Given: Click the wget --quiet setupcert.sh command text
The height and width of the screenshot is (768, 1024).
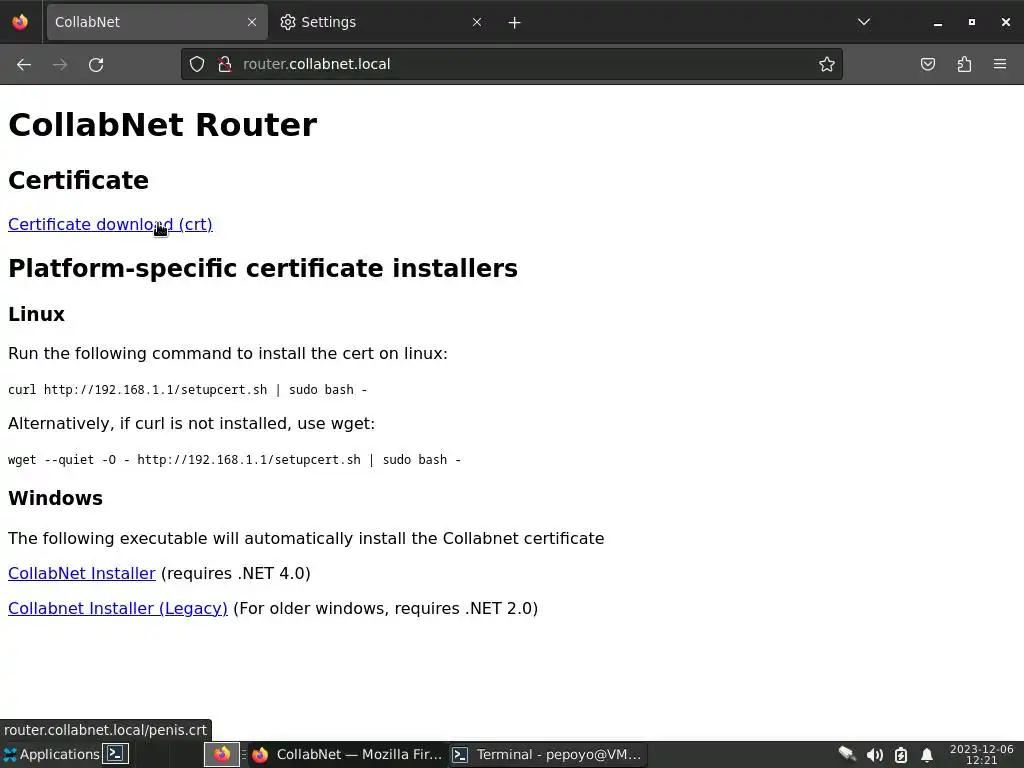Looking at the screenshot, I should [234, 460].
